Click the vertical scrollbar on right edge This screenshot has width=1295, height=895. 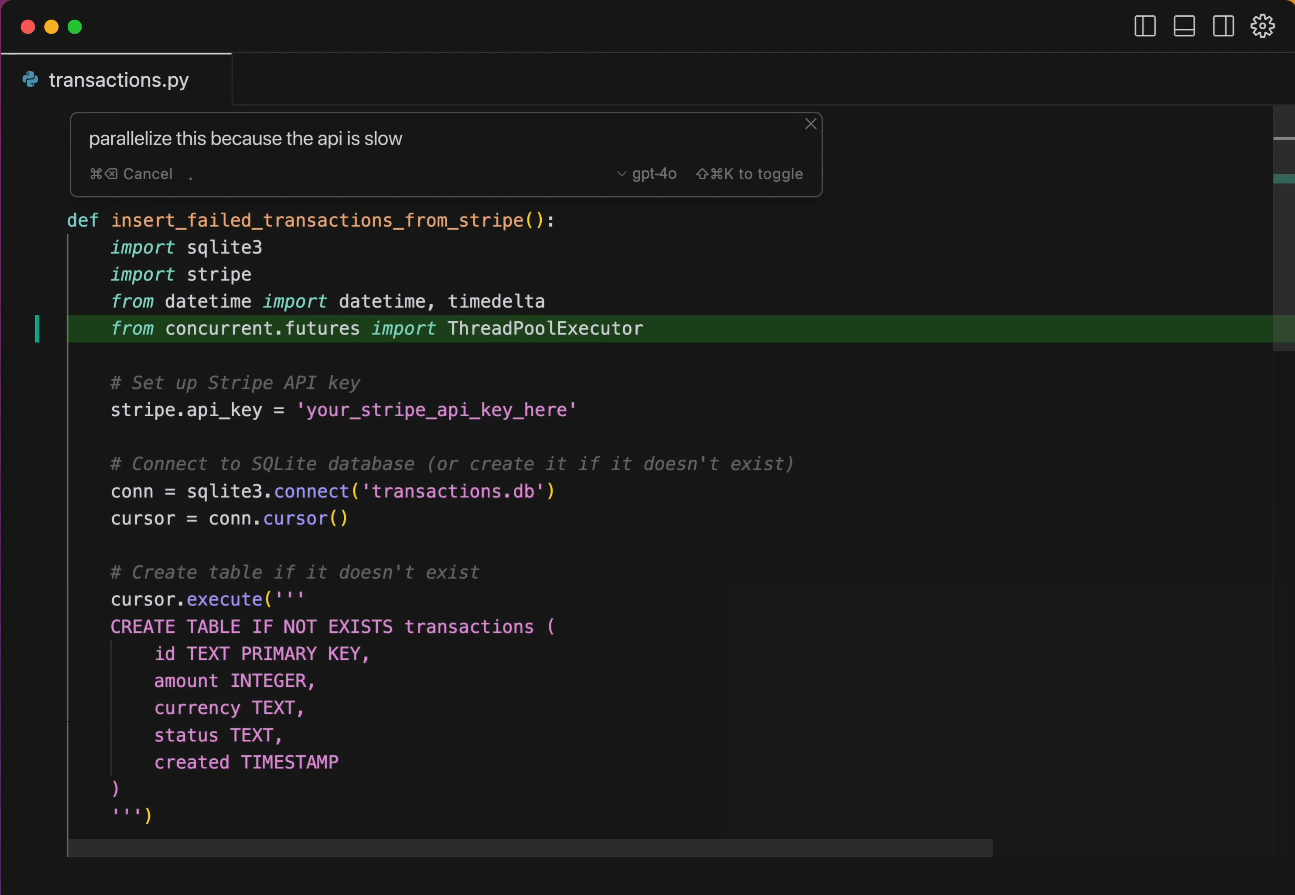[1283, 230]
